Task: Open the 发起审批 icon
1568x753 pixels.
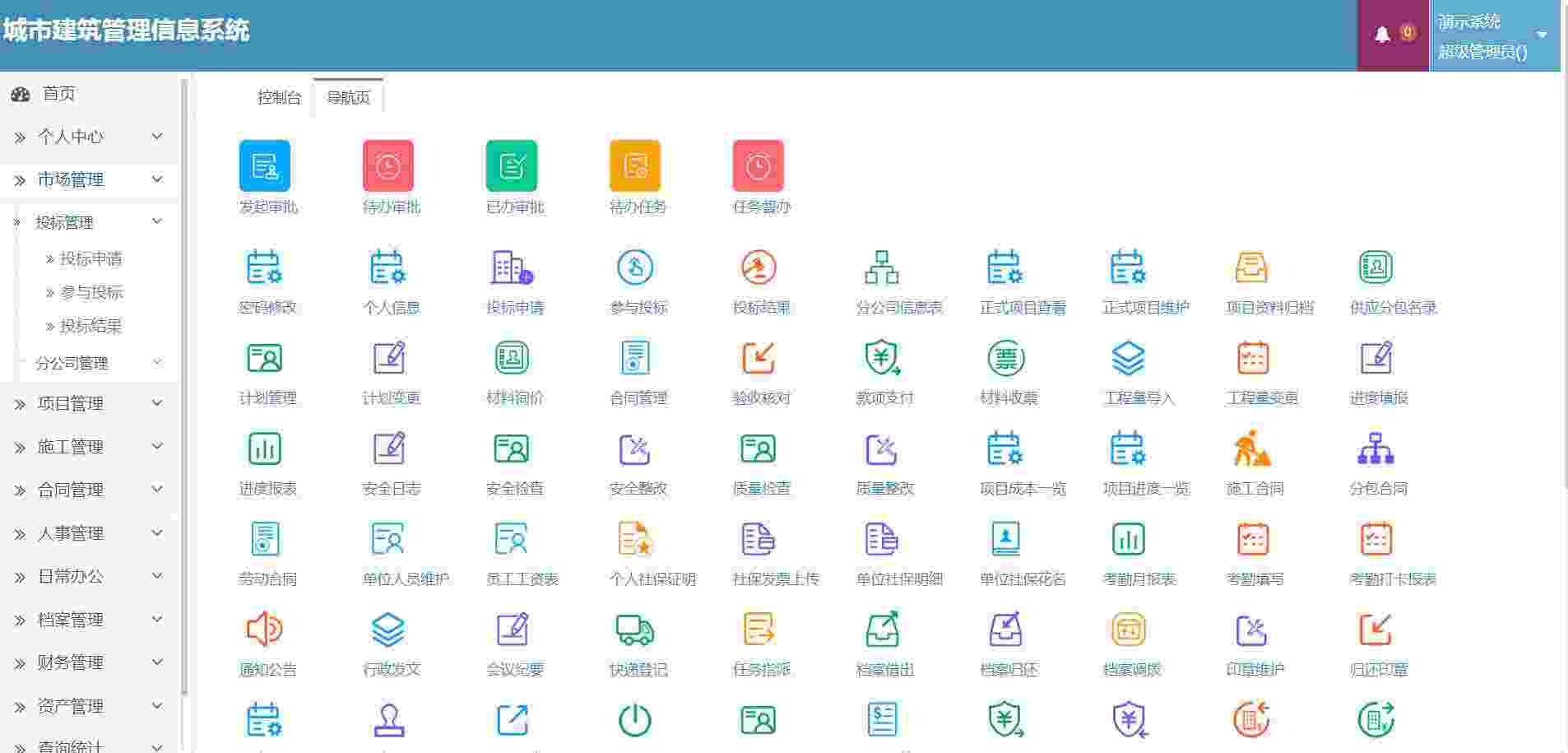Action: coord(264,165)
